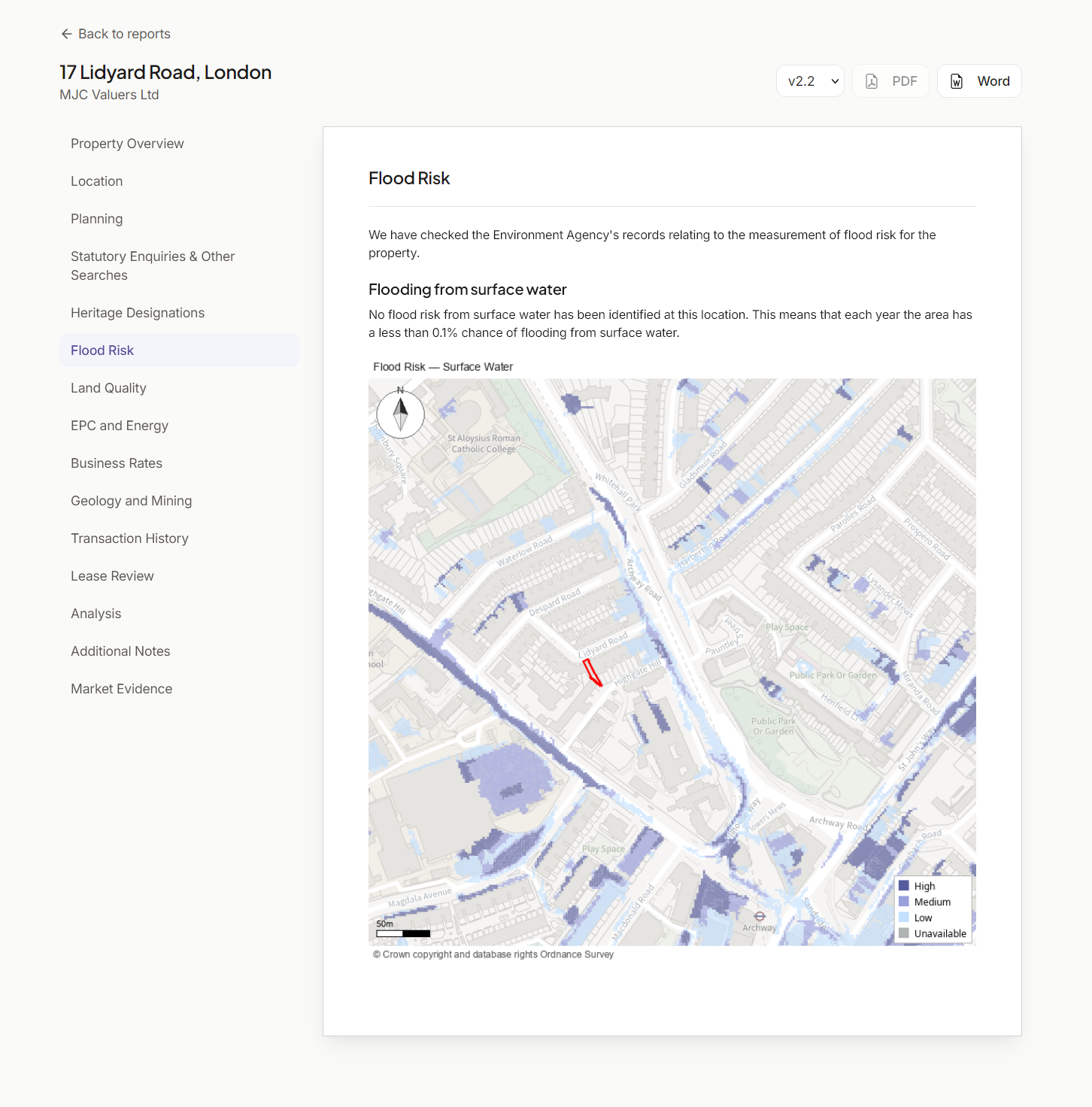Open Lease Review section

tap(180, 576)
